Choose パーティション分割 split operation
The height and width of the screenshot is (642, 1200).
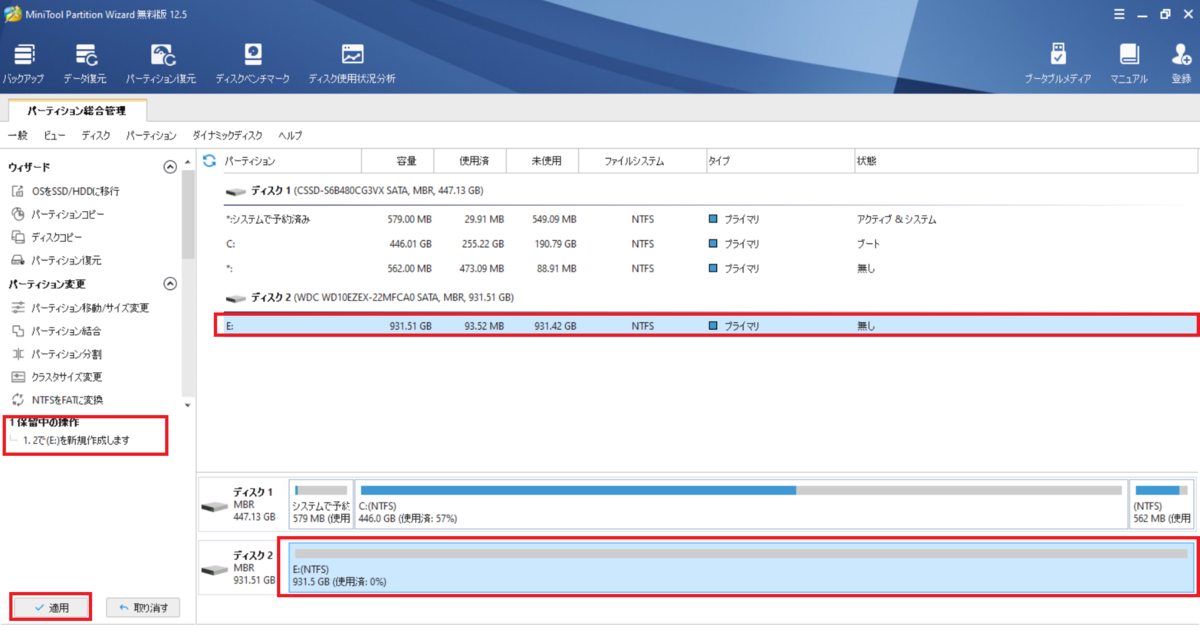click(56, 354)
